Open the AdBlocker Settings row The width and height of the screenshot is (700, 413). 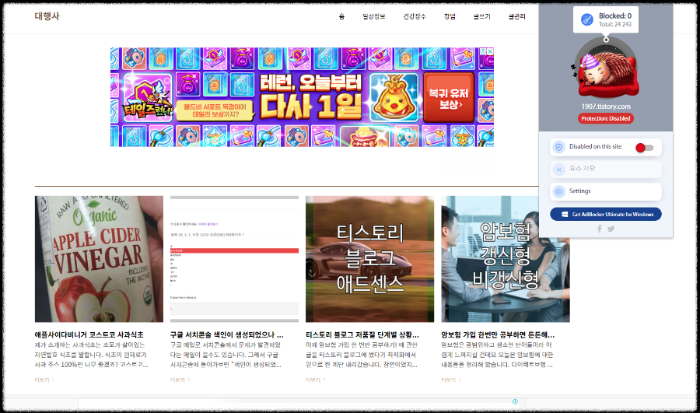606,192
